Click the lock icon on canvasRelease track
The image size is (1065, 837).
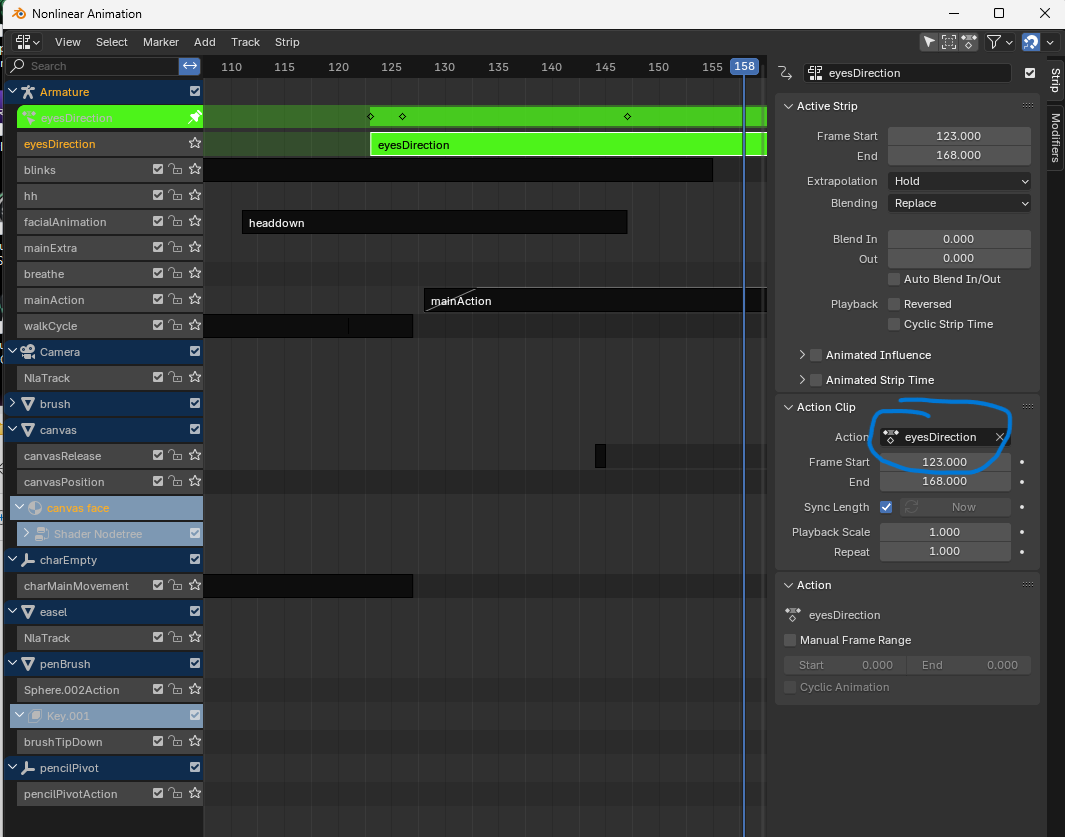[x=175, y=456]
